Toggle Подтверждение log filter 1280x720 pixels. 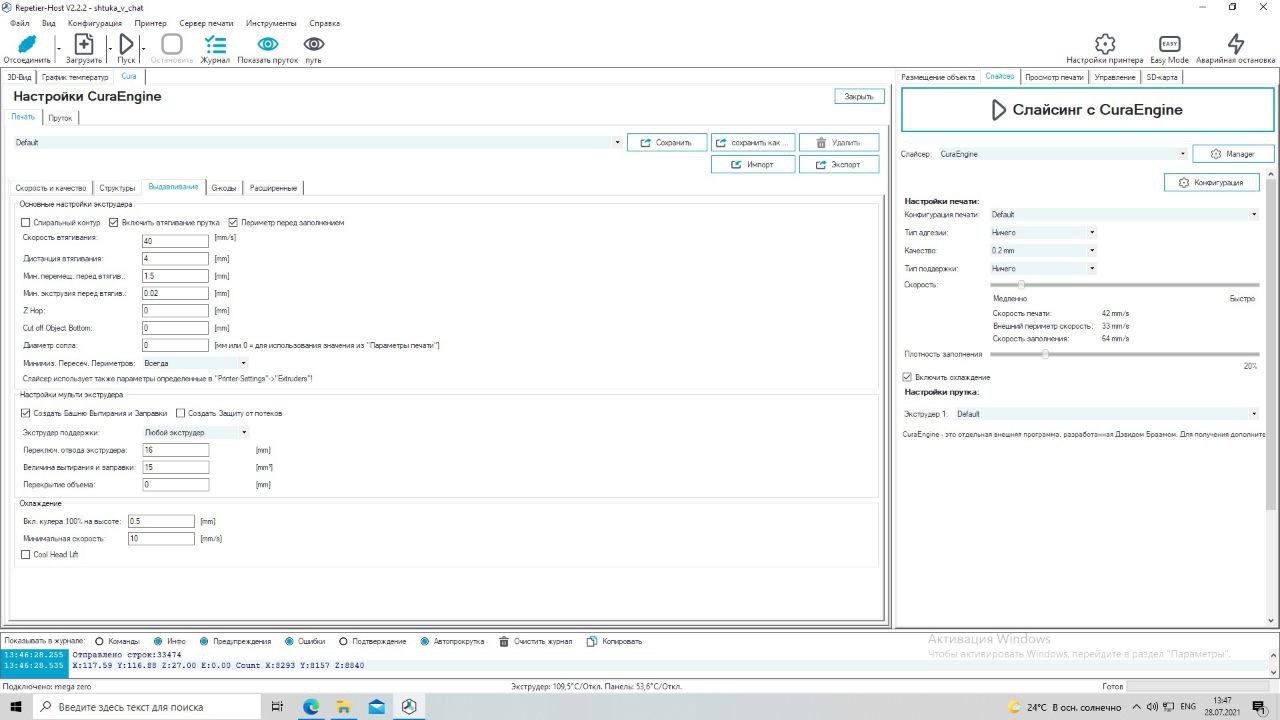[x=344, y=641]
